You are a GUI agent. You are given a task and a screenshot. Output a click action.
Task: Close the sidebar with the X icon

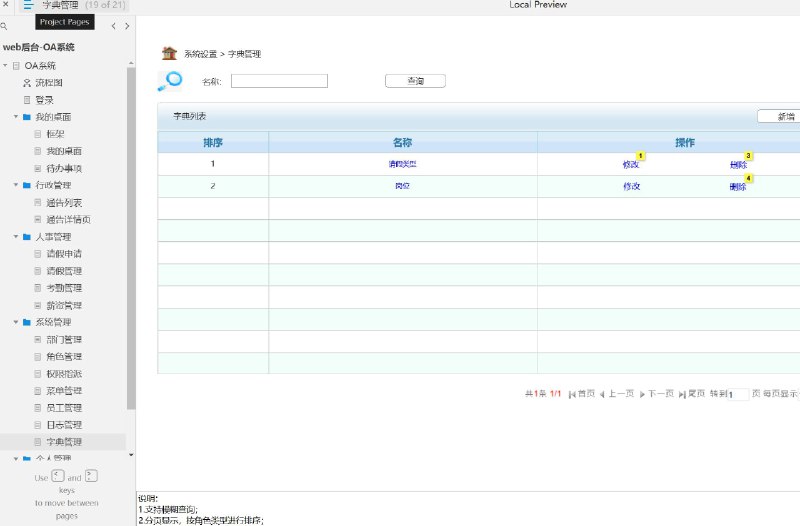[6, 4]
